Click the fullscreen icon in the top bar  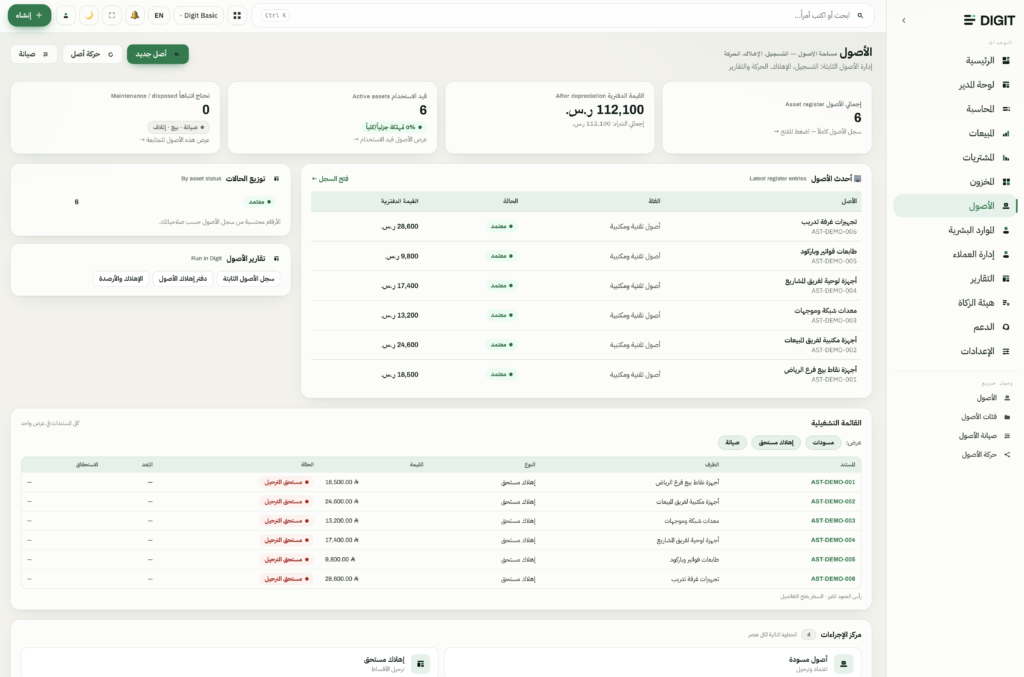point(112,15)
